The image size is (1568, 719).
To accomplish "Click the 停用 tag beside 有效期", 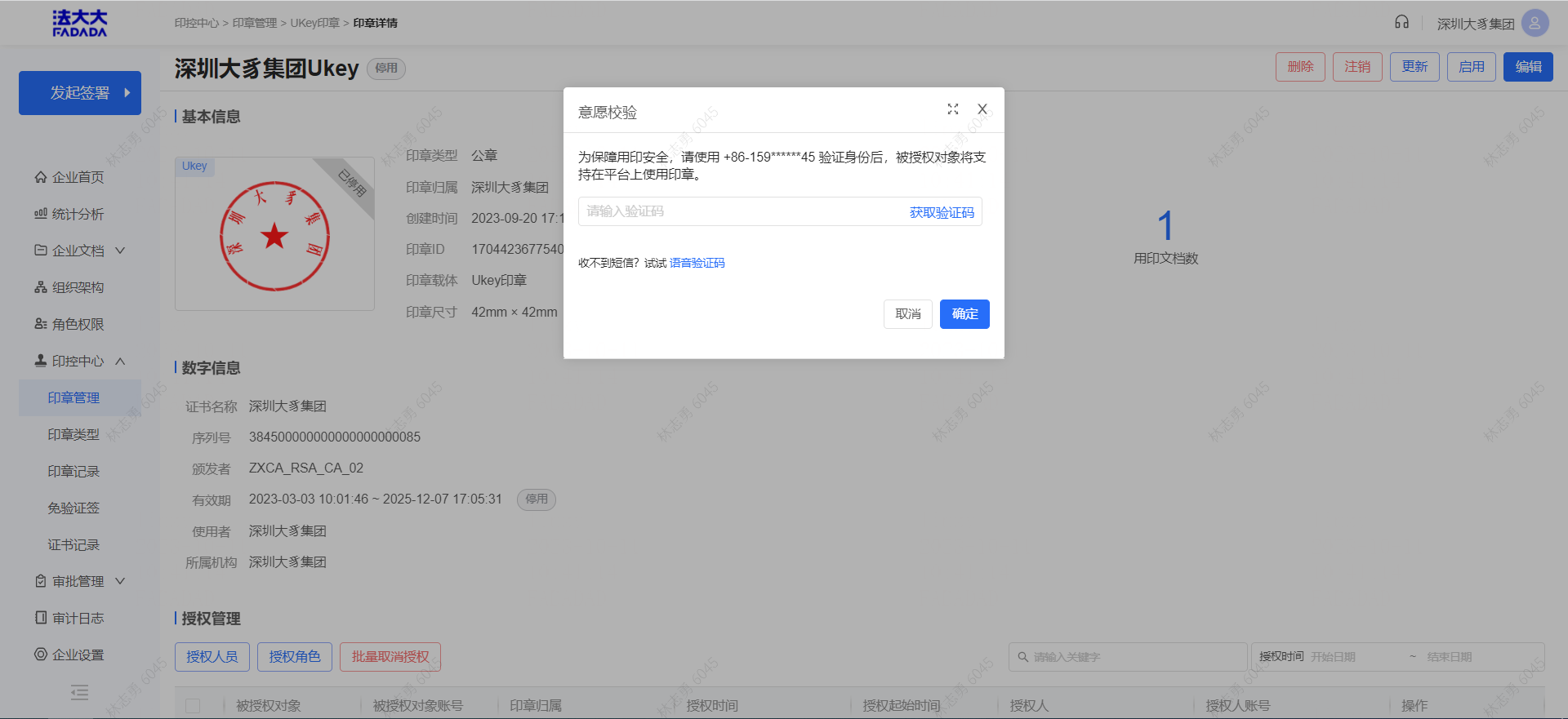I will (537, 499).
